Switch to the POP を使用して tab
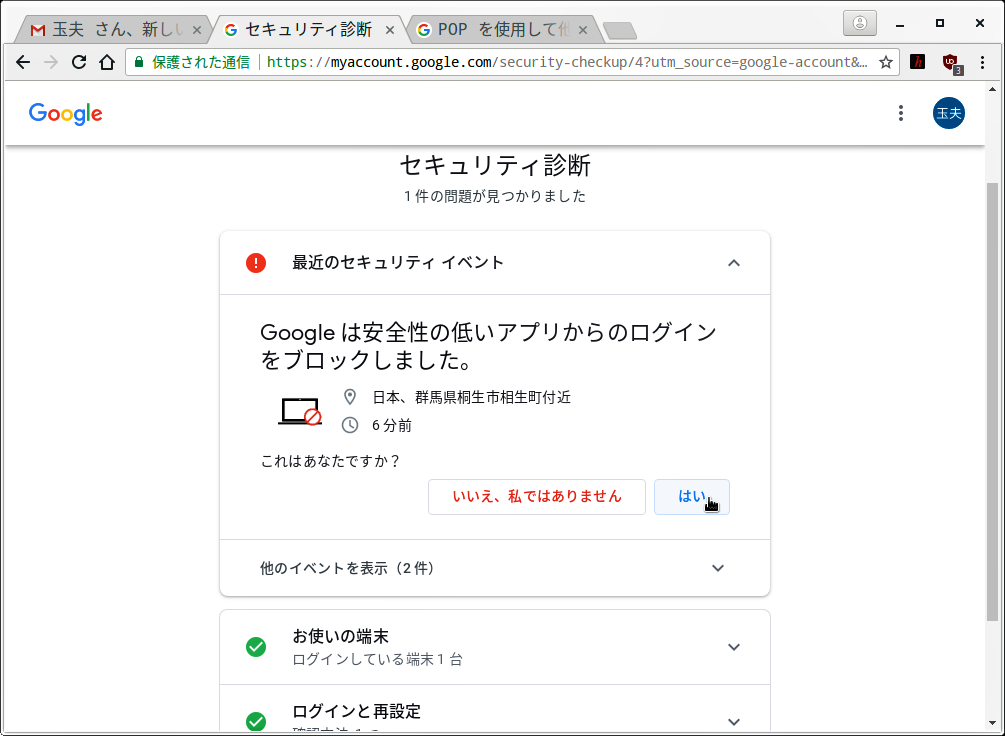The width and height of the screenshot is (1005, 736). click(x=502, y=30)
